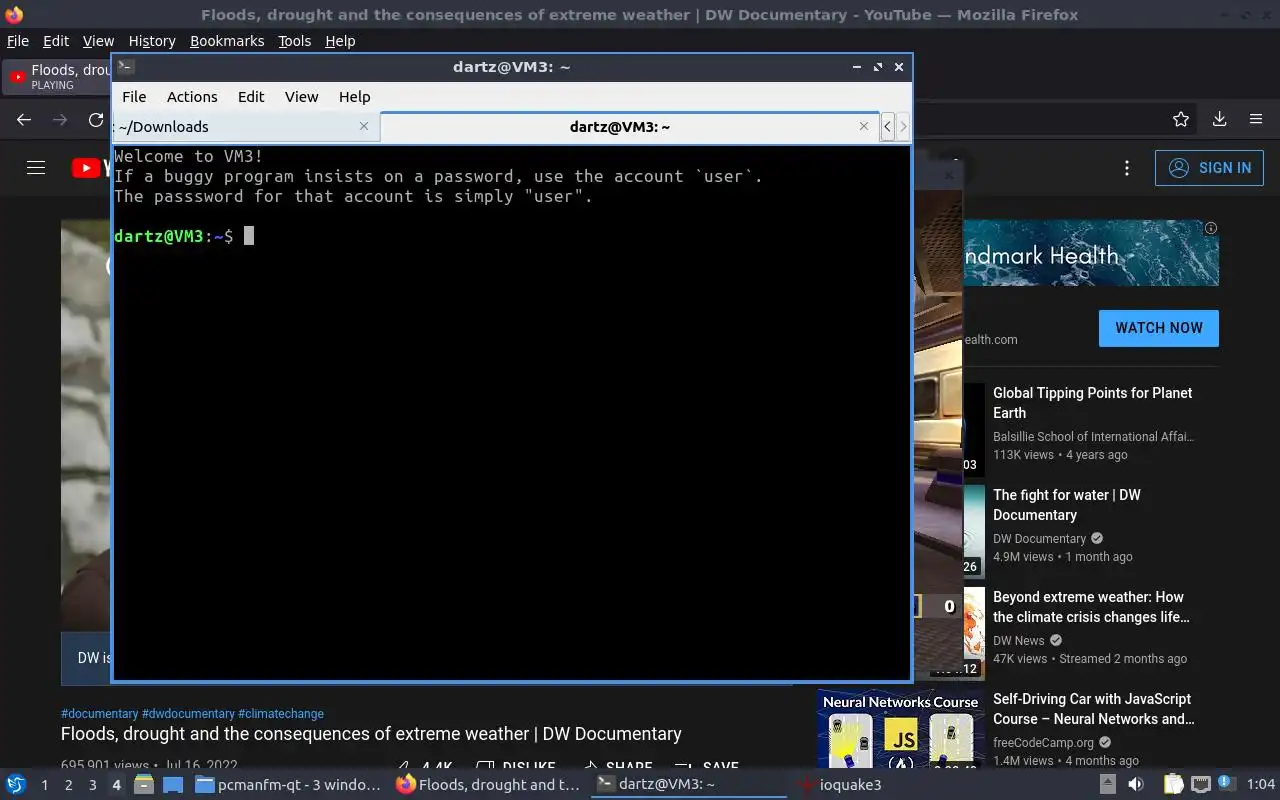Click the DW News channel name
This screenshot has width=1280, height=800.
pyautogui.click(x=1018, y=641)
